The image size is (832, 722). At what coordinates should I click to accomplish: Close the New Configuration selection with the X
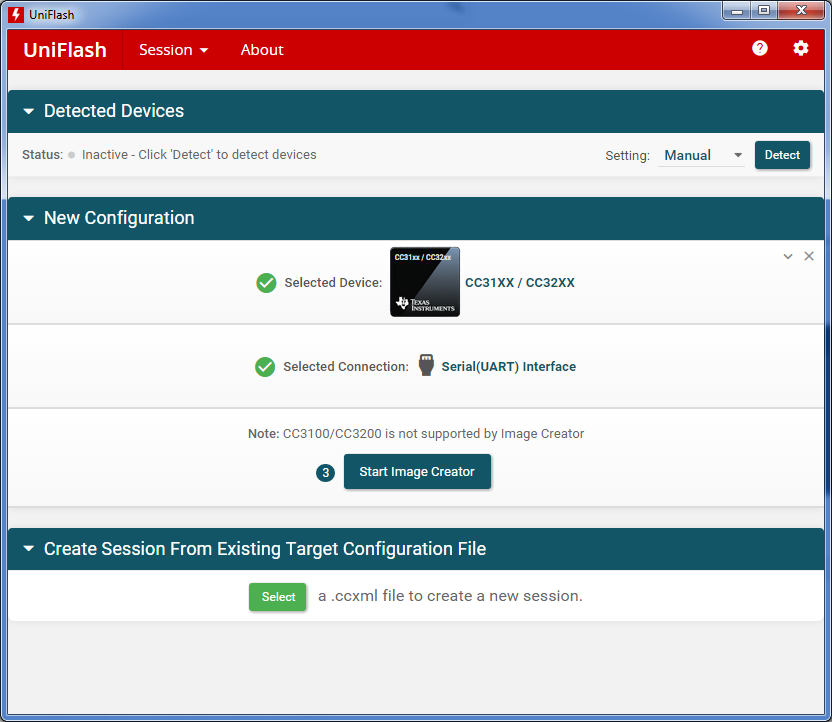(809, 256)
